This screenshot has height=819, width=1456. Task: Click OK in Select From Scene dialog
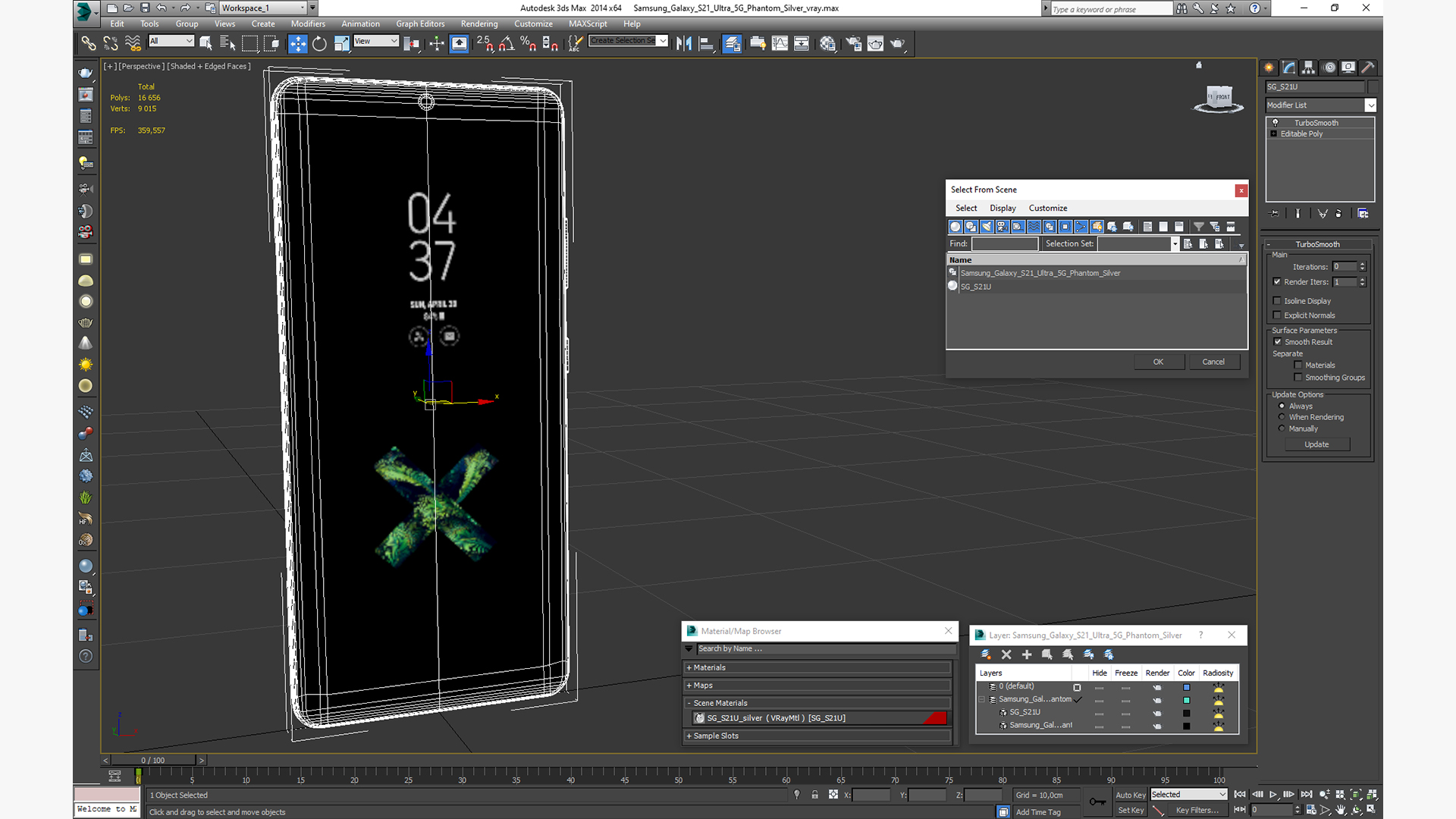tap(1158, 362)
